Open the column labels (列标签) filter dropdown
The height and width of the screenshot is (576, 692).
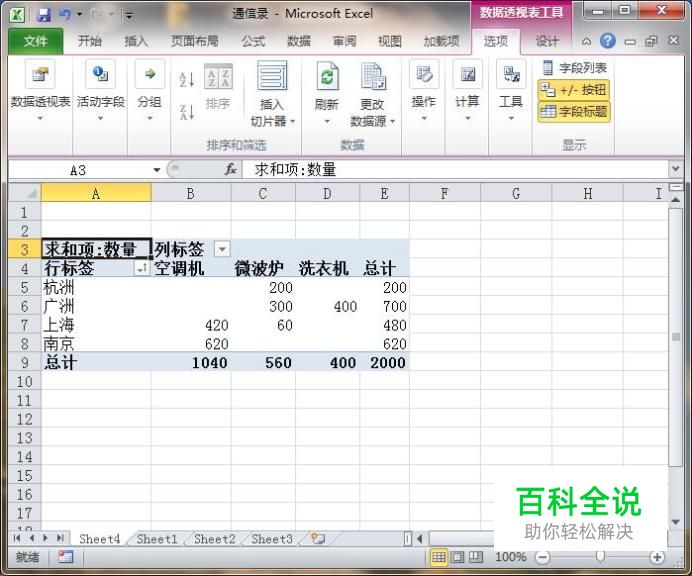pos(222,249)
